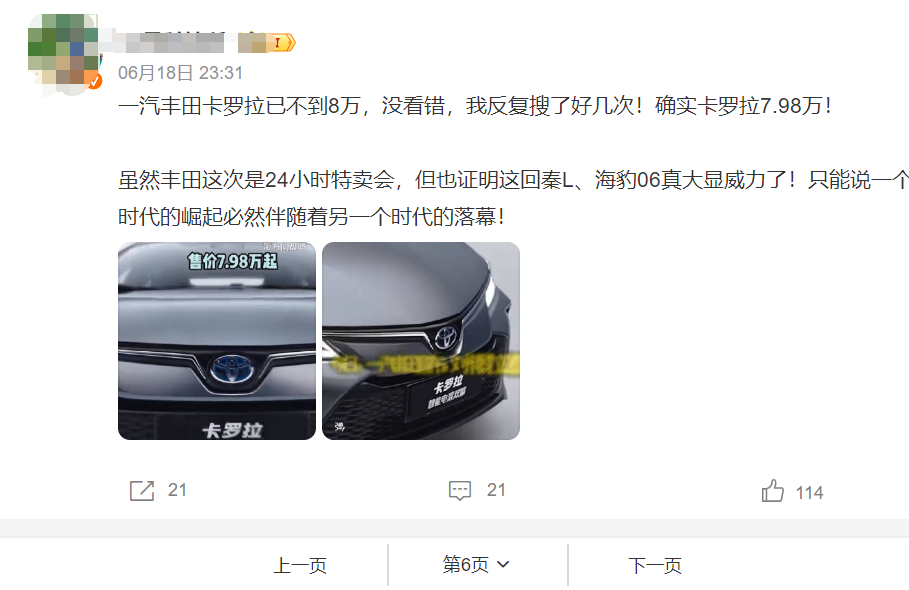The image size is (909, 590).
Task: Click the comment count 21
Action: [x=496, y=490]
